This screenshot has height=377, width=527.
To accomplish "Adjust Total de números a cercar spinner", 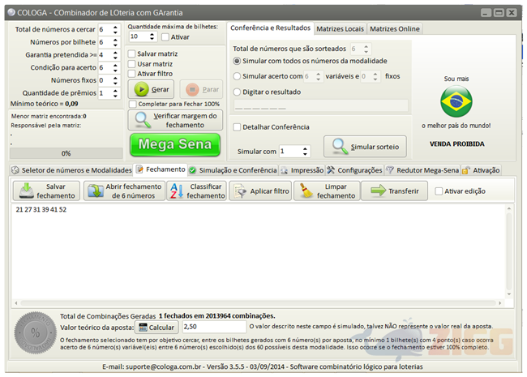I will [x=115, y=30].
